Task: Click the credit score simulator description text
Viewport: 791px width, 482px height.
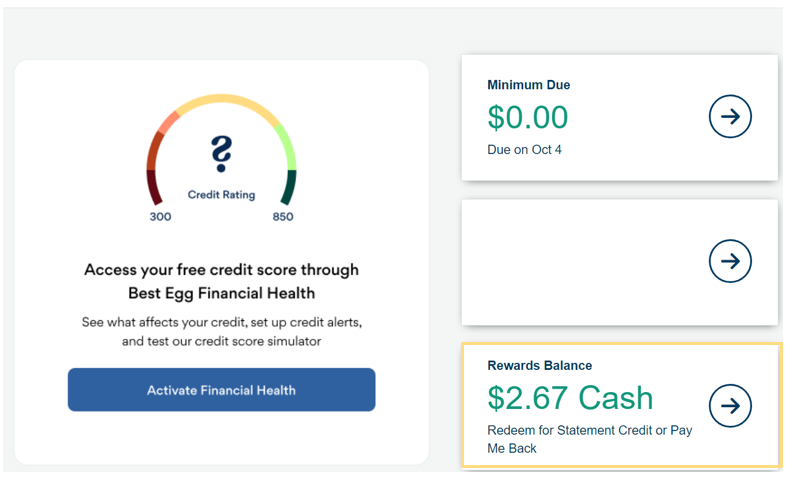Action: pyautogui.click(x=221, y=332)
